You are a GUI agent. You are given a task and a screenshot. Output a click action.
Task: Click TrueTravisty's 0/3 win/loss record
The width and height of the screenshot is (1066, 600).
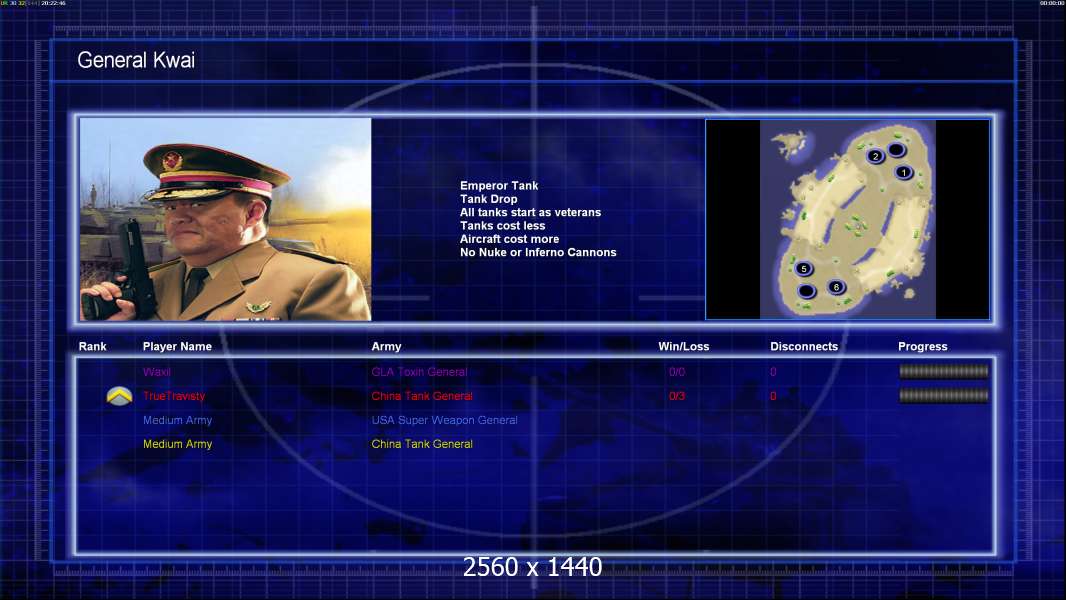point(676,396)
